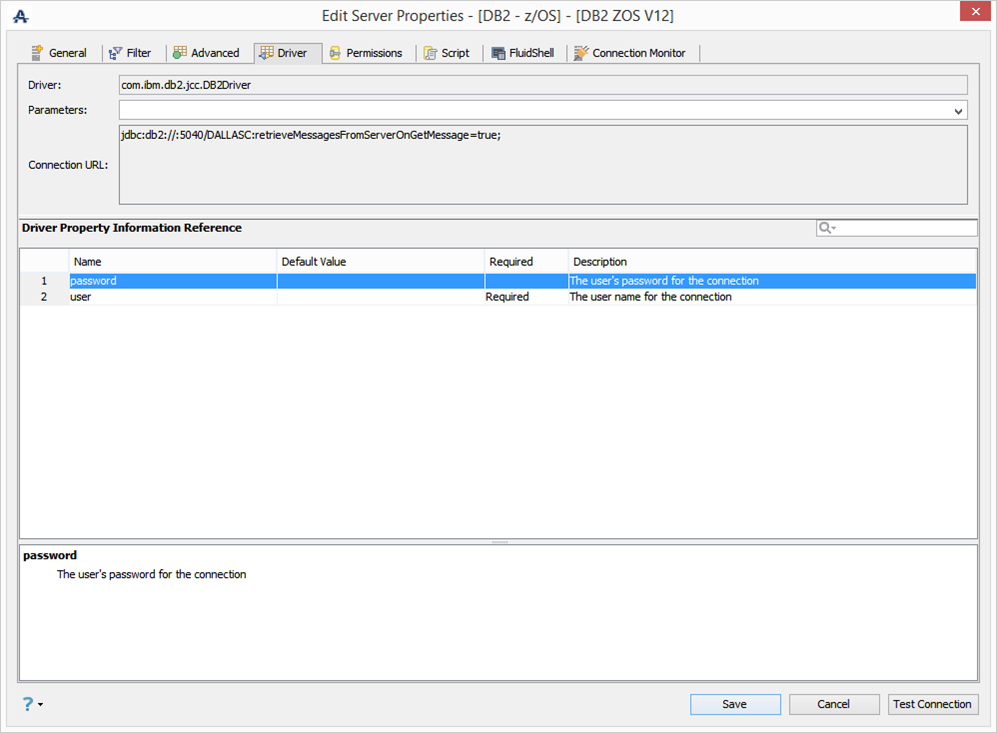Click the Advanced tab grid icon

(180, 53)
